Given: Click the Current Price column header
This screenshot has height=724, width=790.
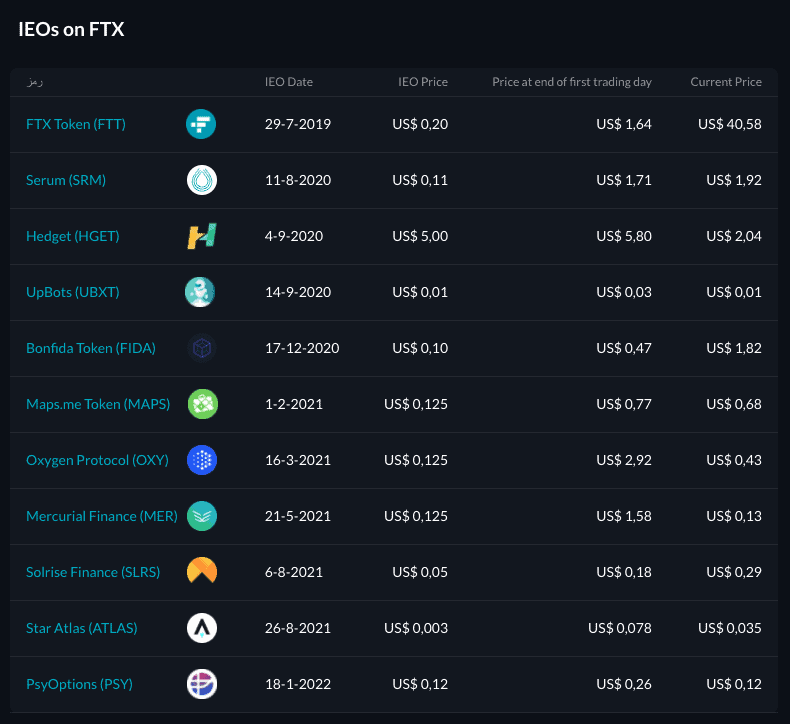Looking at the screenshot, I should [726, 82].
